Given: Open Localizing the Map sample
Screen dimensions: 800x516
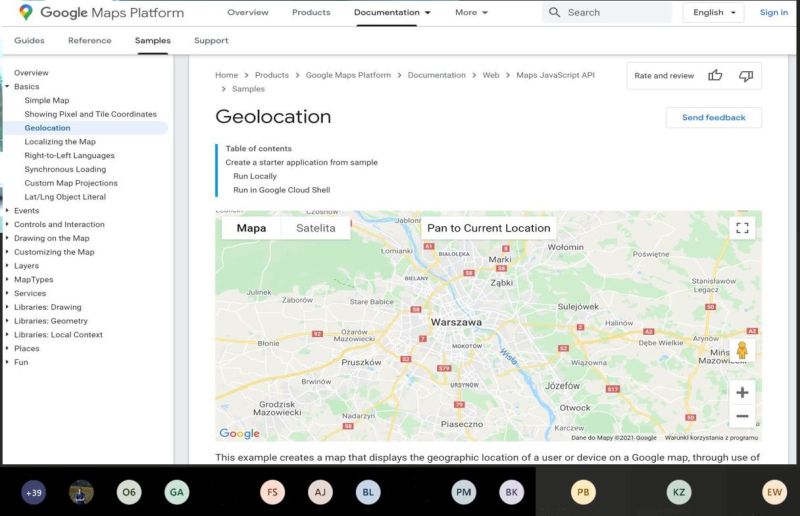Looking at the screenshot, I should pos(60,142).
